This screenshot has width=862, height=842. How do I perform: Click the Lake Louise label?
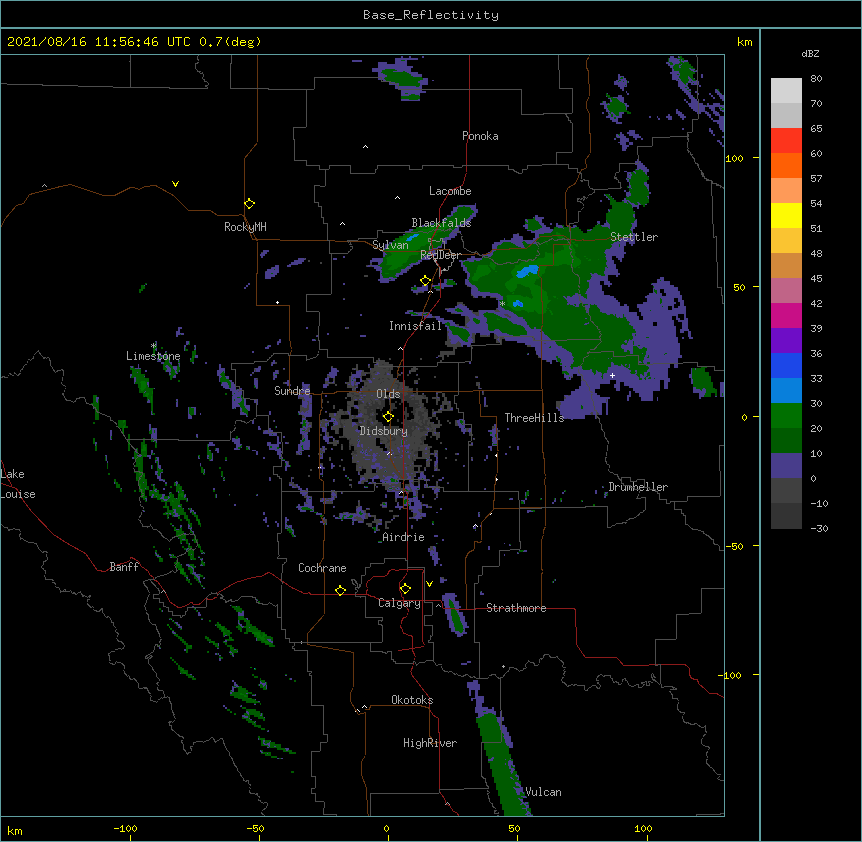pos(18,484)
